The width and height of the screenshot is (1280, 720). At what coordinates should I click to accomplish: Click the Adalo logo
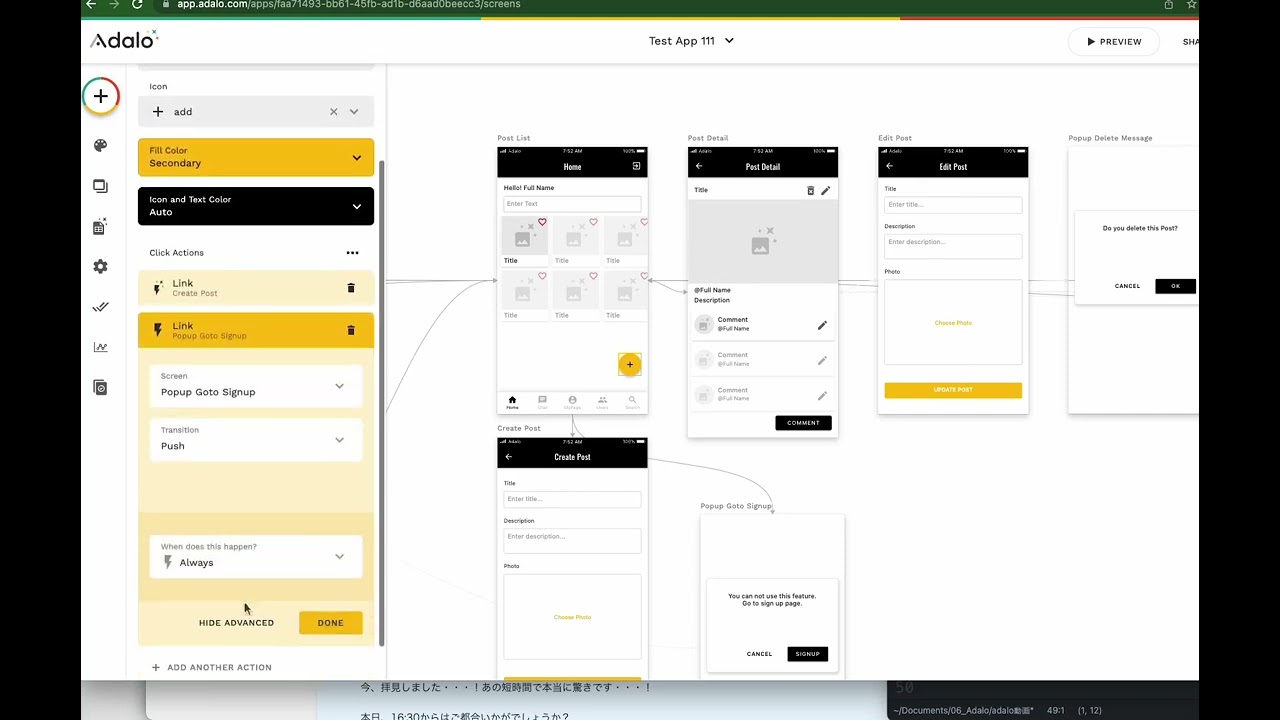[124, 40]
